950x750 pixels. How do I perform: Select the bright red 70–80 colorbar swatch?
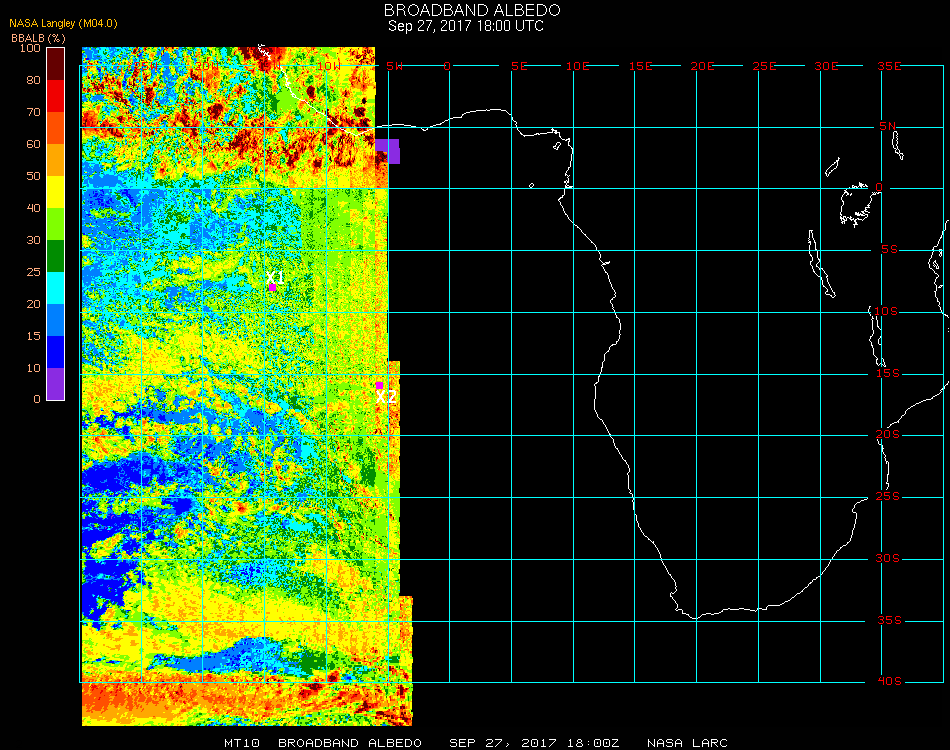pos(56,96)
